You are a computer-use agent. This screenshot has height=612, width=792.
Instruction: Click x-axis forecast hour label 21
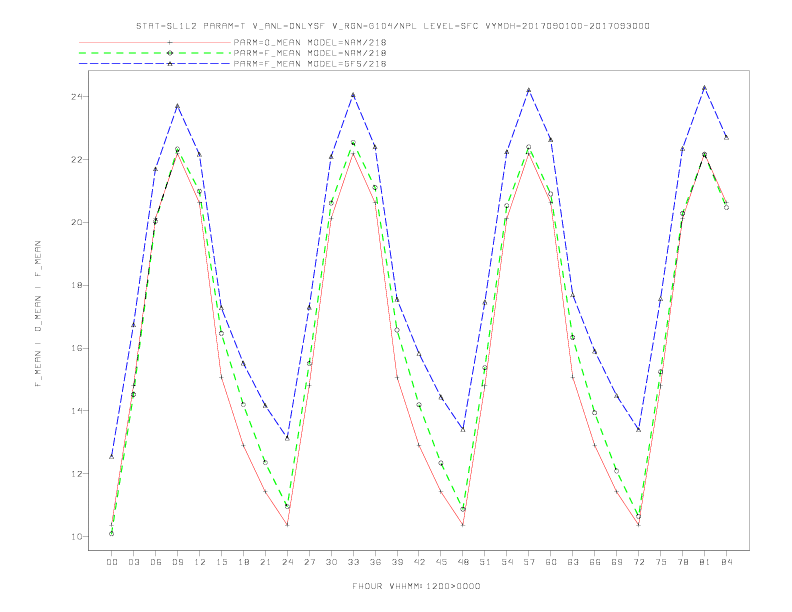point(265,562)
